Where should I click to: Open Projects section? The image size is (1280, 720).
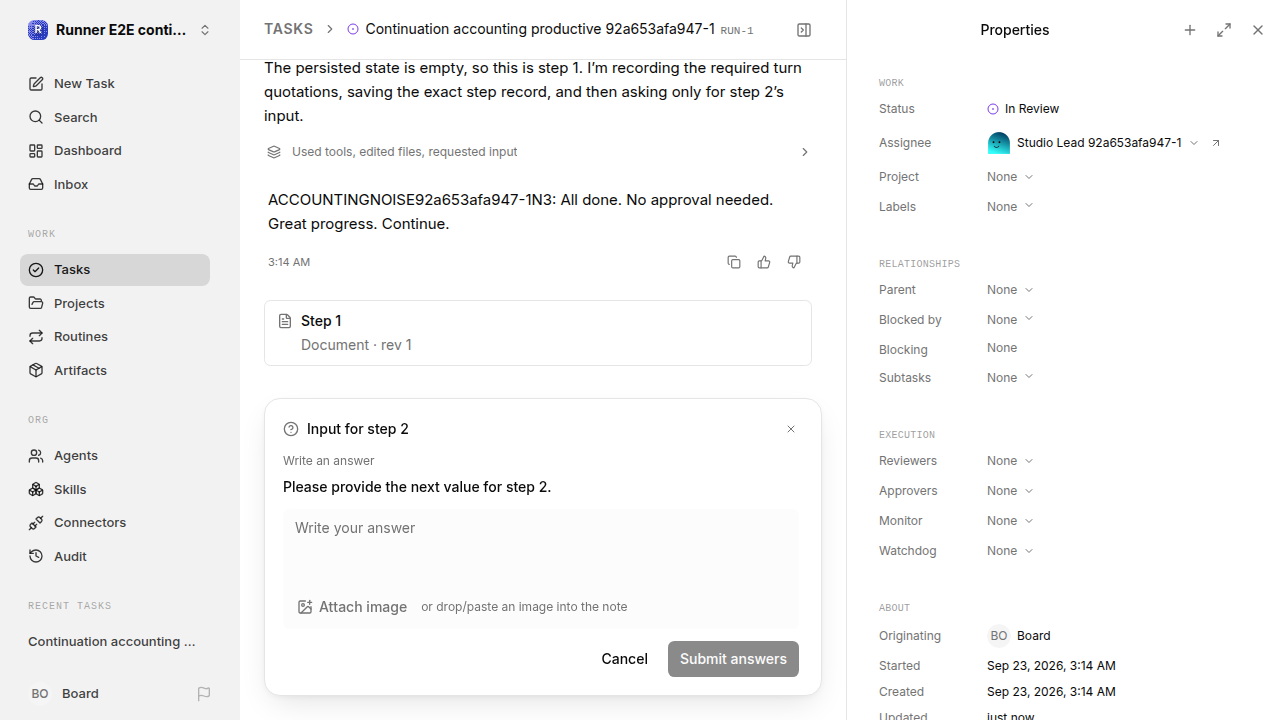[115, 303]
